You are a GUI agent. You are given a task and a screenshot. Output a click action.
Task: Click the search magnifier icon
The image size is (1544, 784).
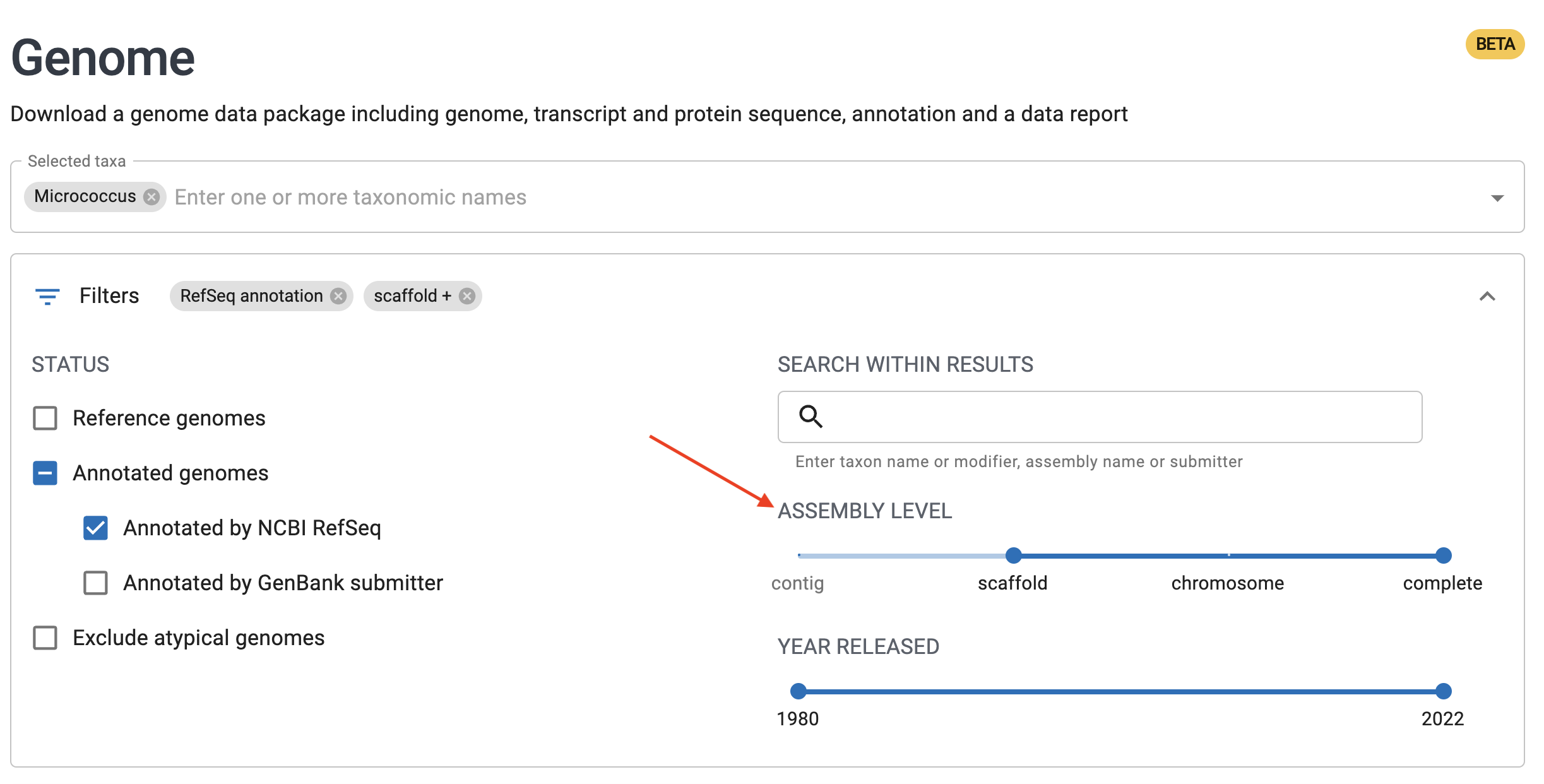811,417
